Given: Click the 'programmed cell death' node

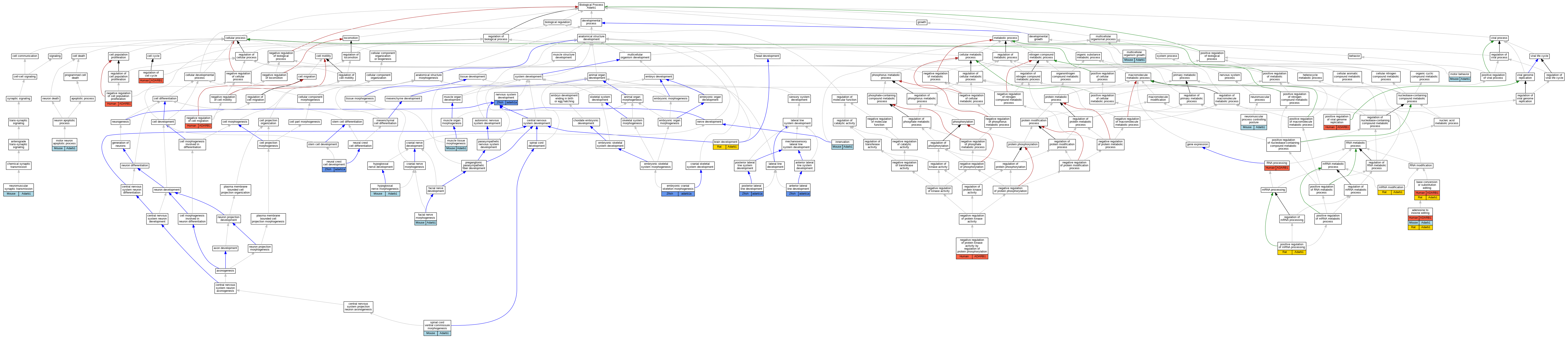Looking at the screenshot, I should (76, 77).
